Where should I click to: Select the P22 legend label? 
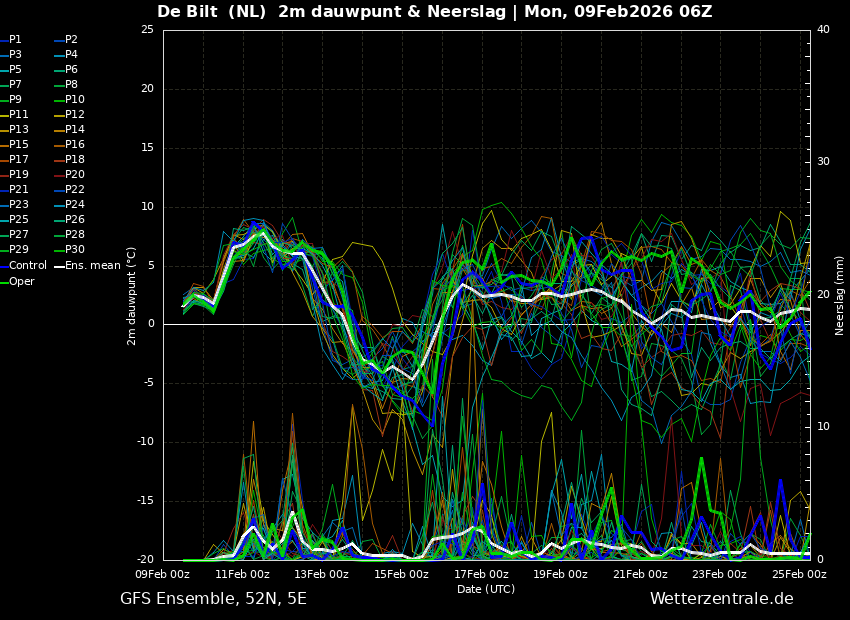point(74,190)
